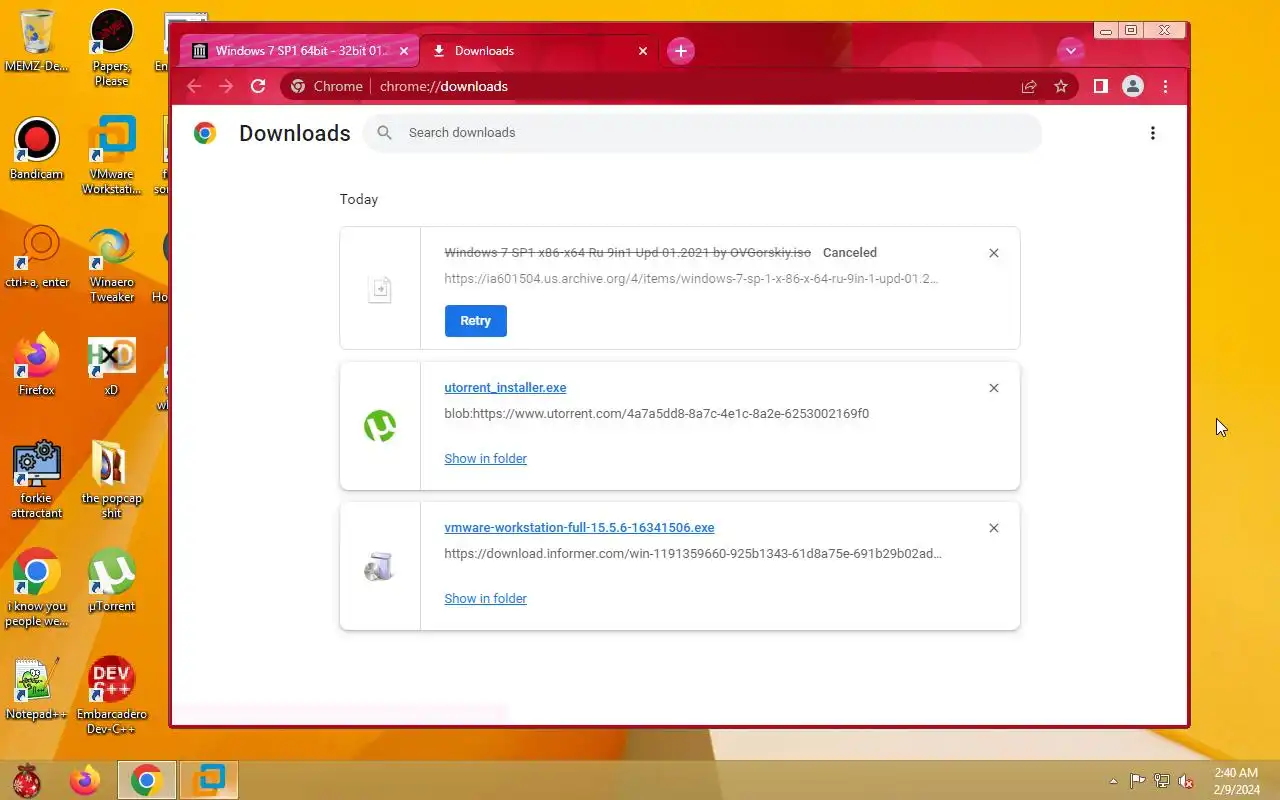
Task: Click the Retry button for canceled ISO
Action: [x=476, y=321]
